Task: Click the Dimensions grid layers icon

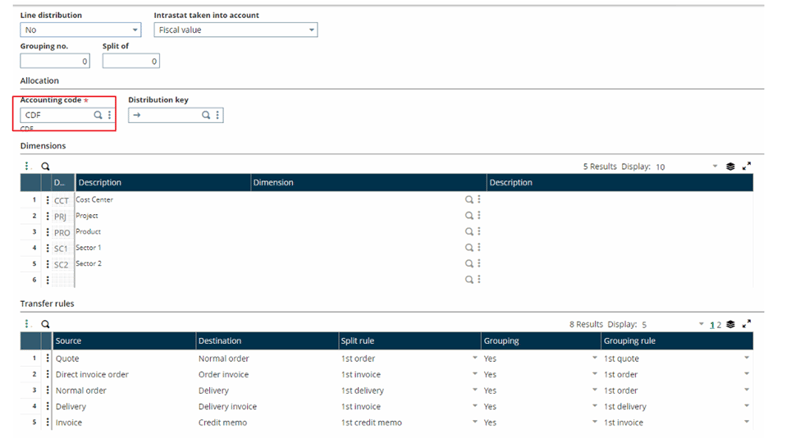Action: 730,167
